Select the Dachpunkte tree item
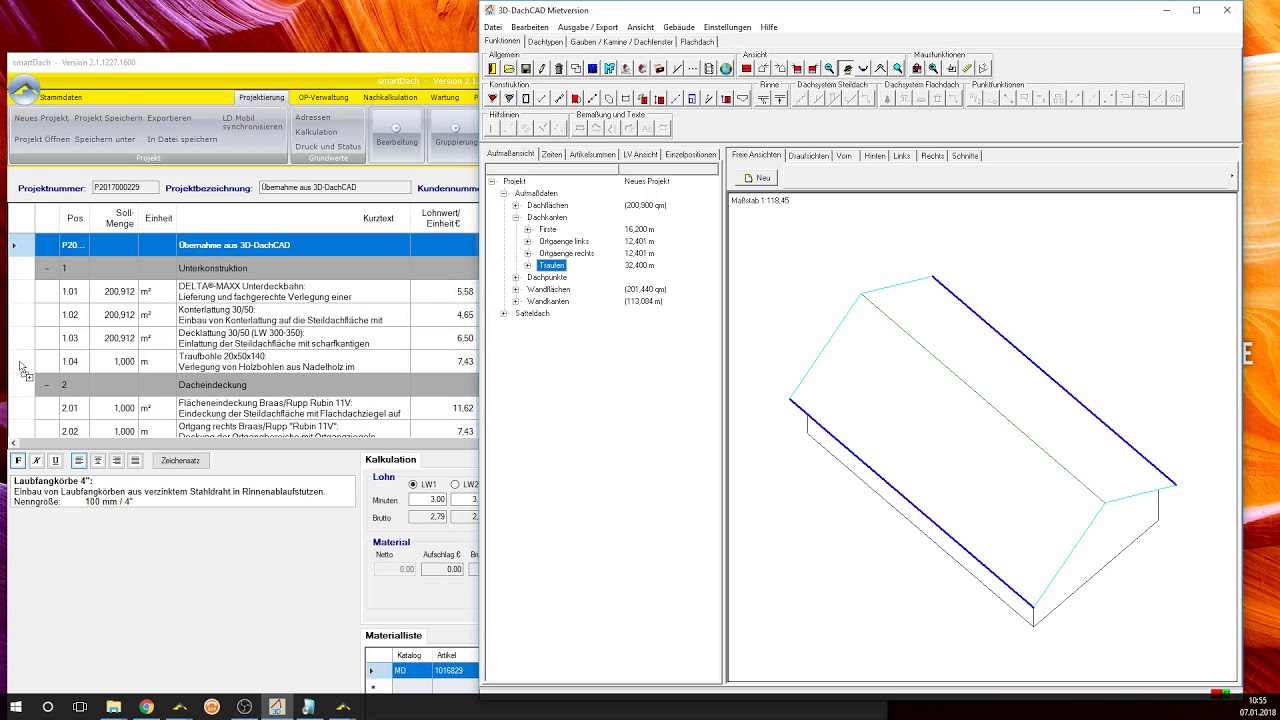This screenshot has width=1280, height=720. (x=547, y=277)
